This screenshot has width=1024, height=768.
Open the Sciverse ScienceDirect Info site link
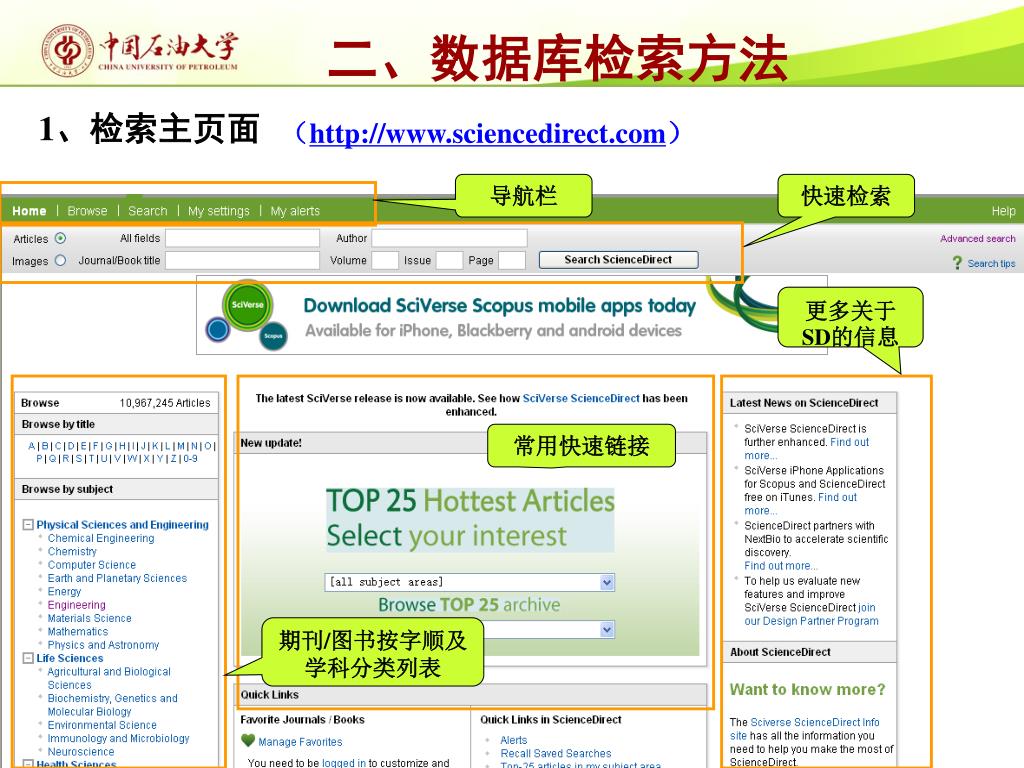[x=814, y=722]
